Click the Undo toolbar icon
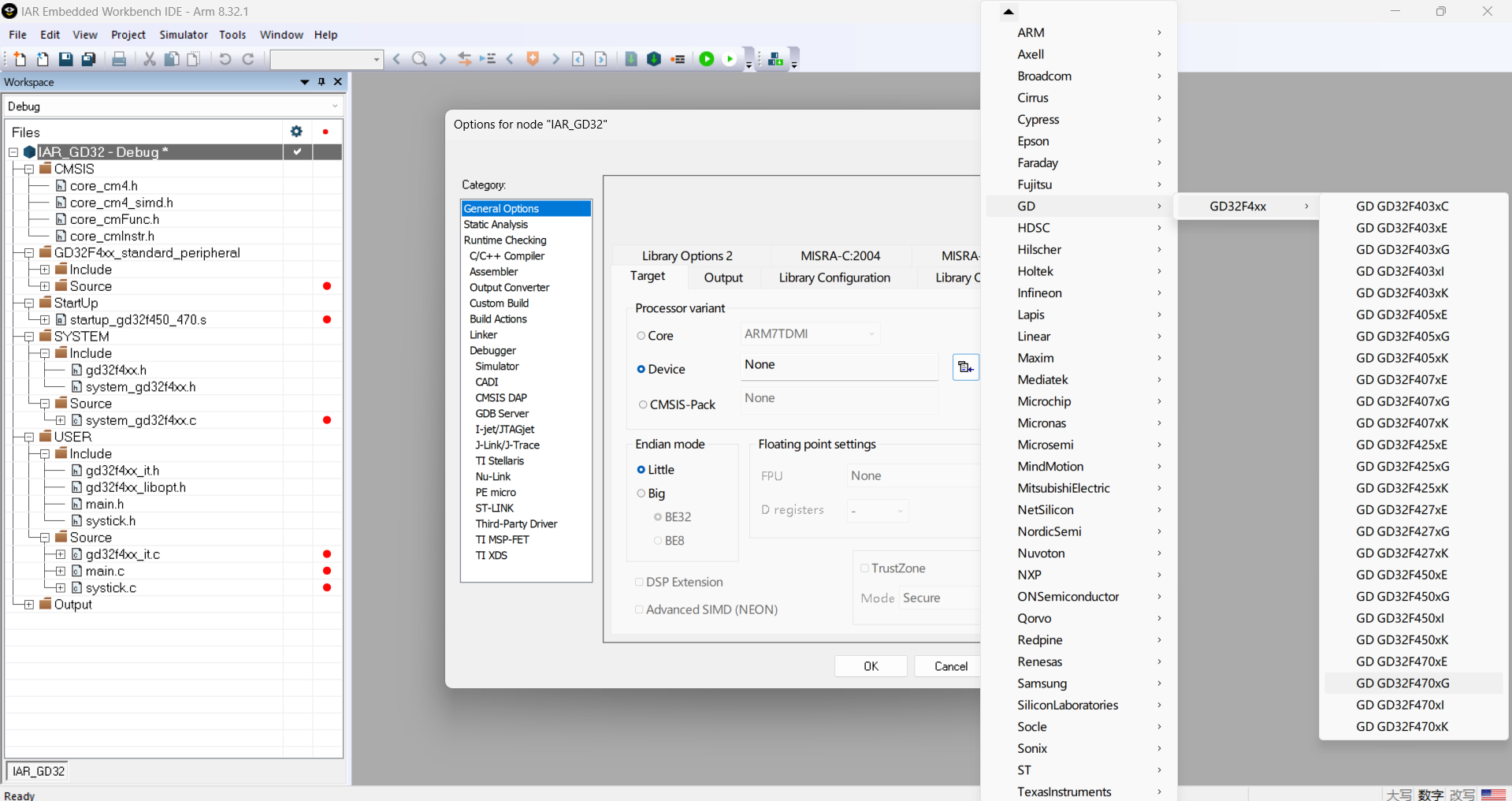 225,59
